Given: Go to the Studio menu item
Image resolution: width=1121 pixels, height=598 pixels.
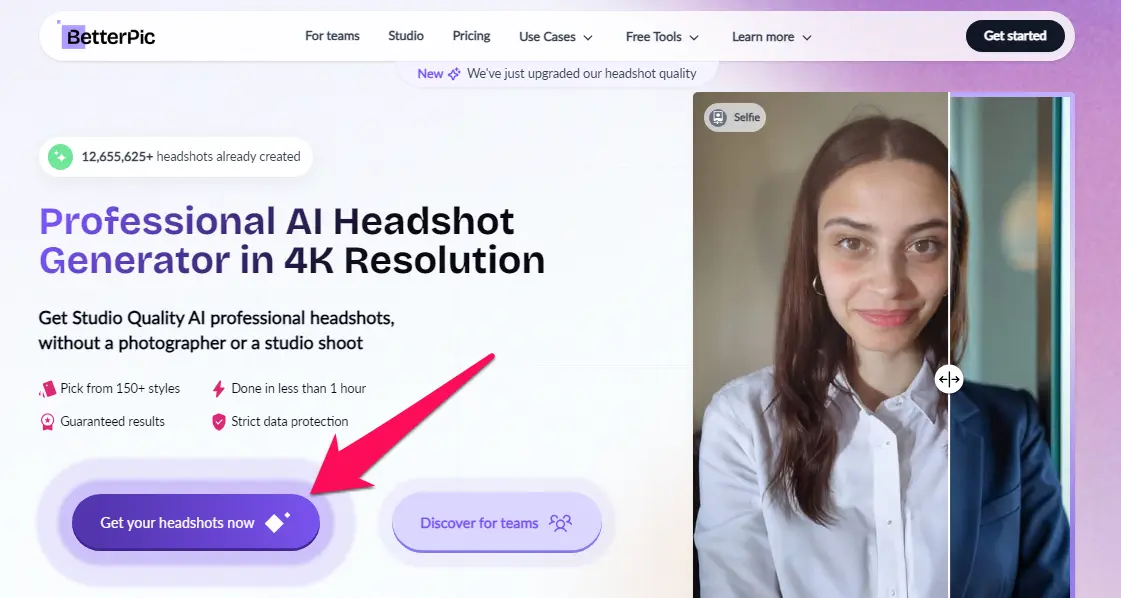Looking at the screenshot, I should 406,36.
